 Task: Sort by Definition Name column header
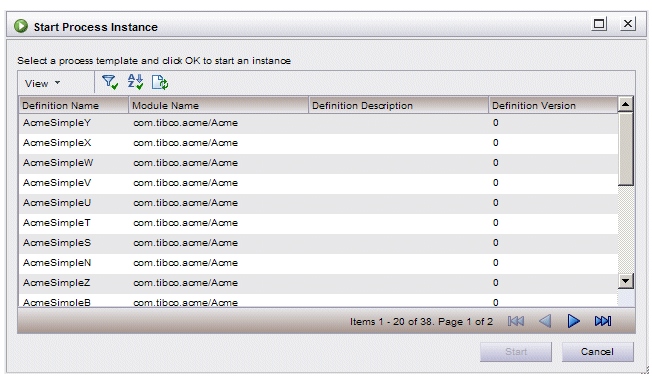pos(74,106)
